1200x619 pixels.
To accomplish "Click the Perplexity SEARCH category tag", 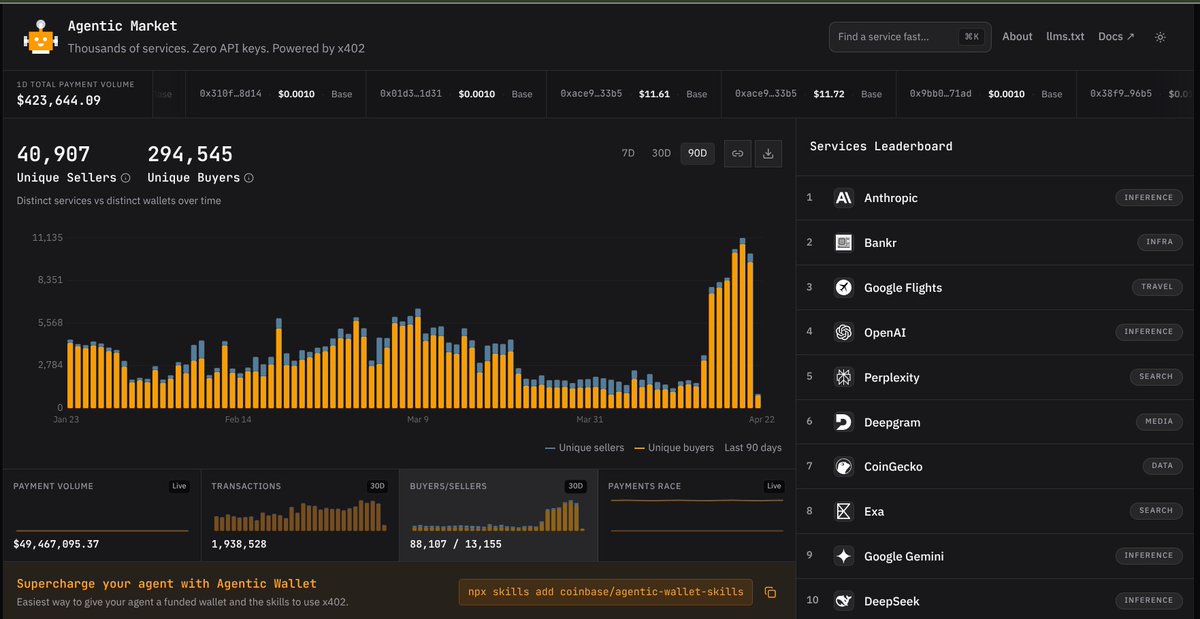I will (x=1155, y=377).
